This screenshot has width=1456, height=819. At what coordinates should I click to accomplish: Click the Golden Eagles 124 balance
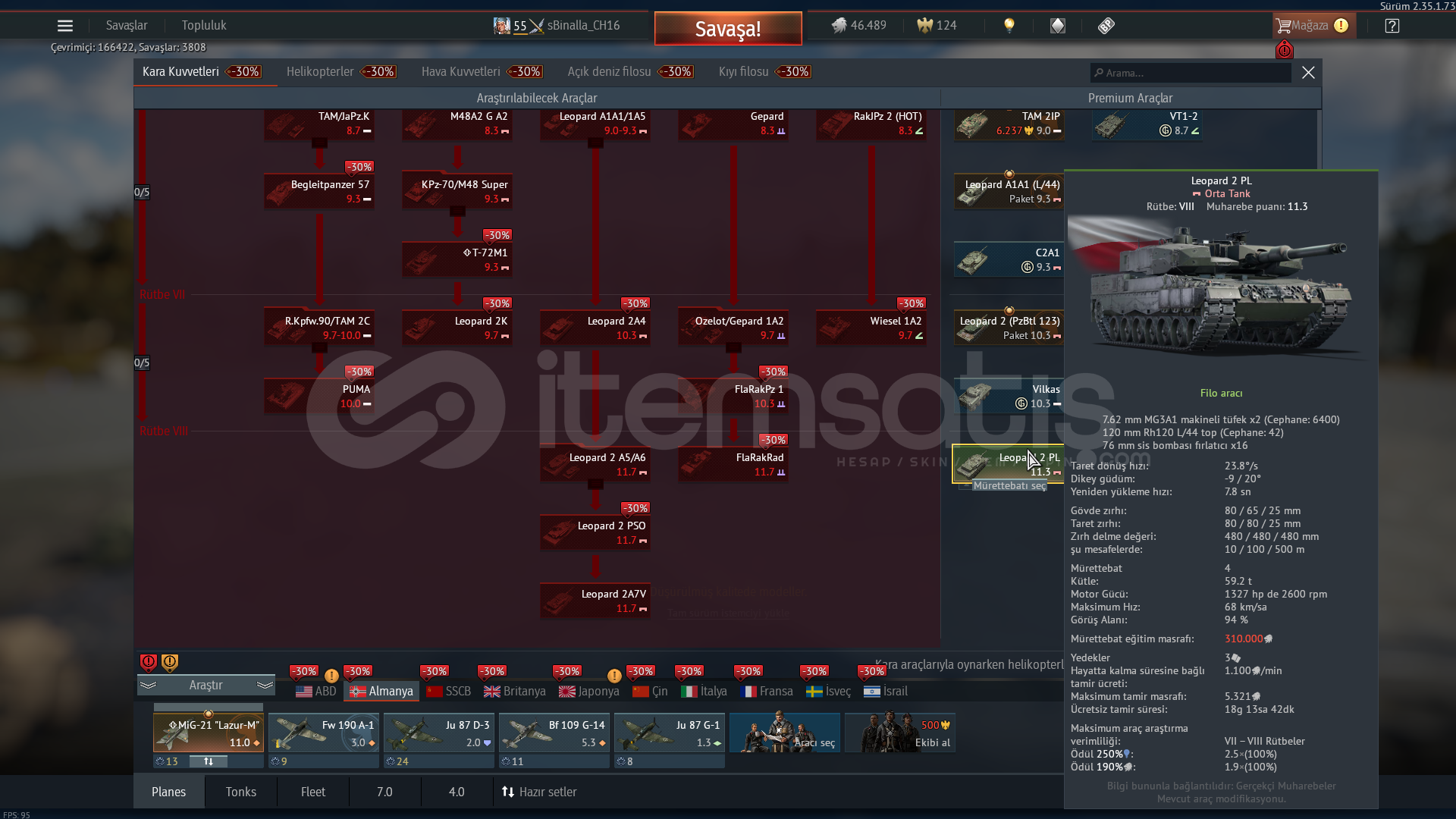tap(937, 25)
